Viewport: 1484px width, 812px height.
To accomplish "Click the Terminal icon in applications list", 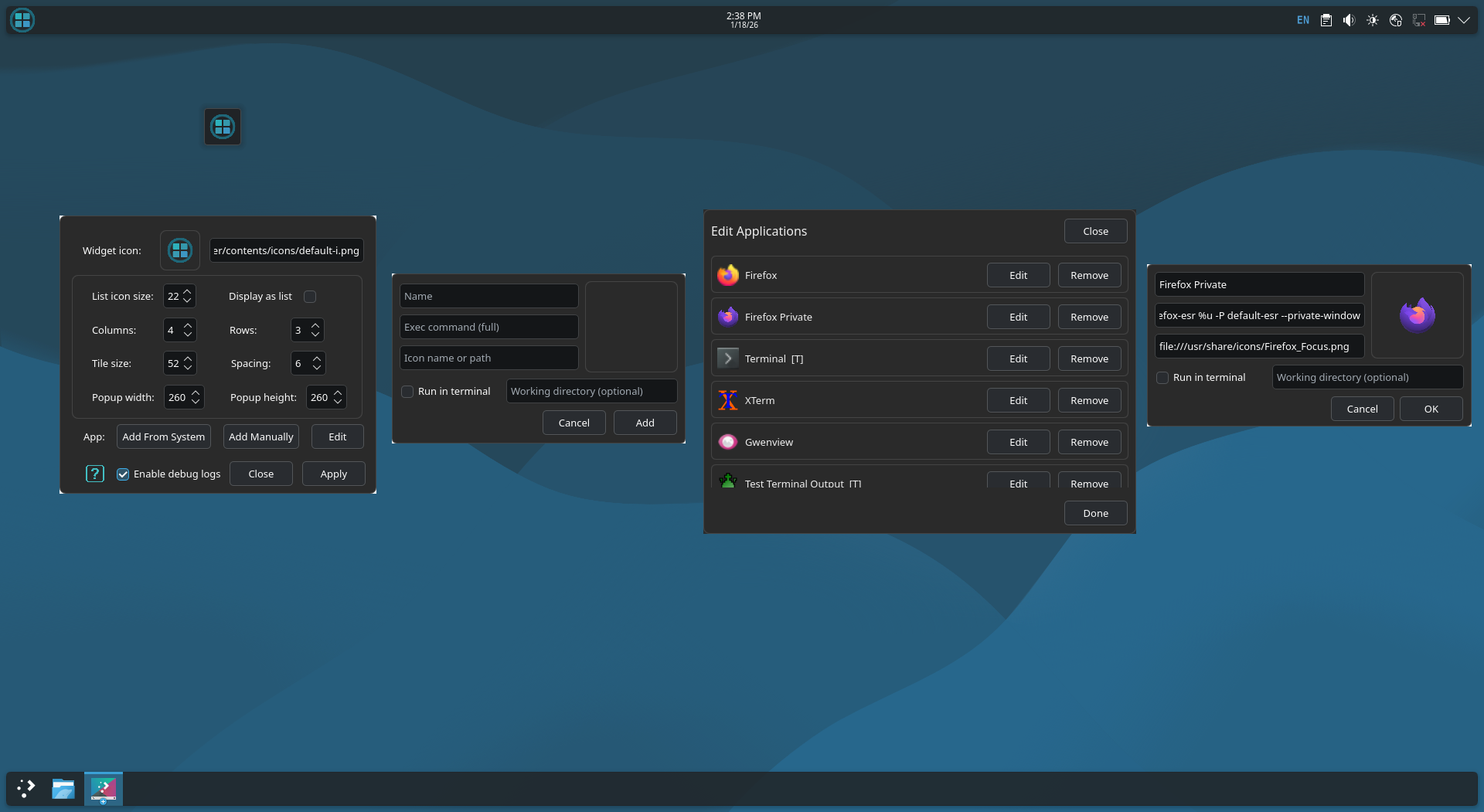I will pyautogui.click(x=728, y=358).
